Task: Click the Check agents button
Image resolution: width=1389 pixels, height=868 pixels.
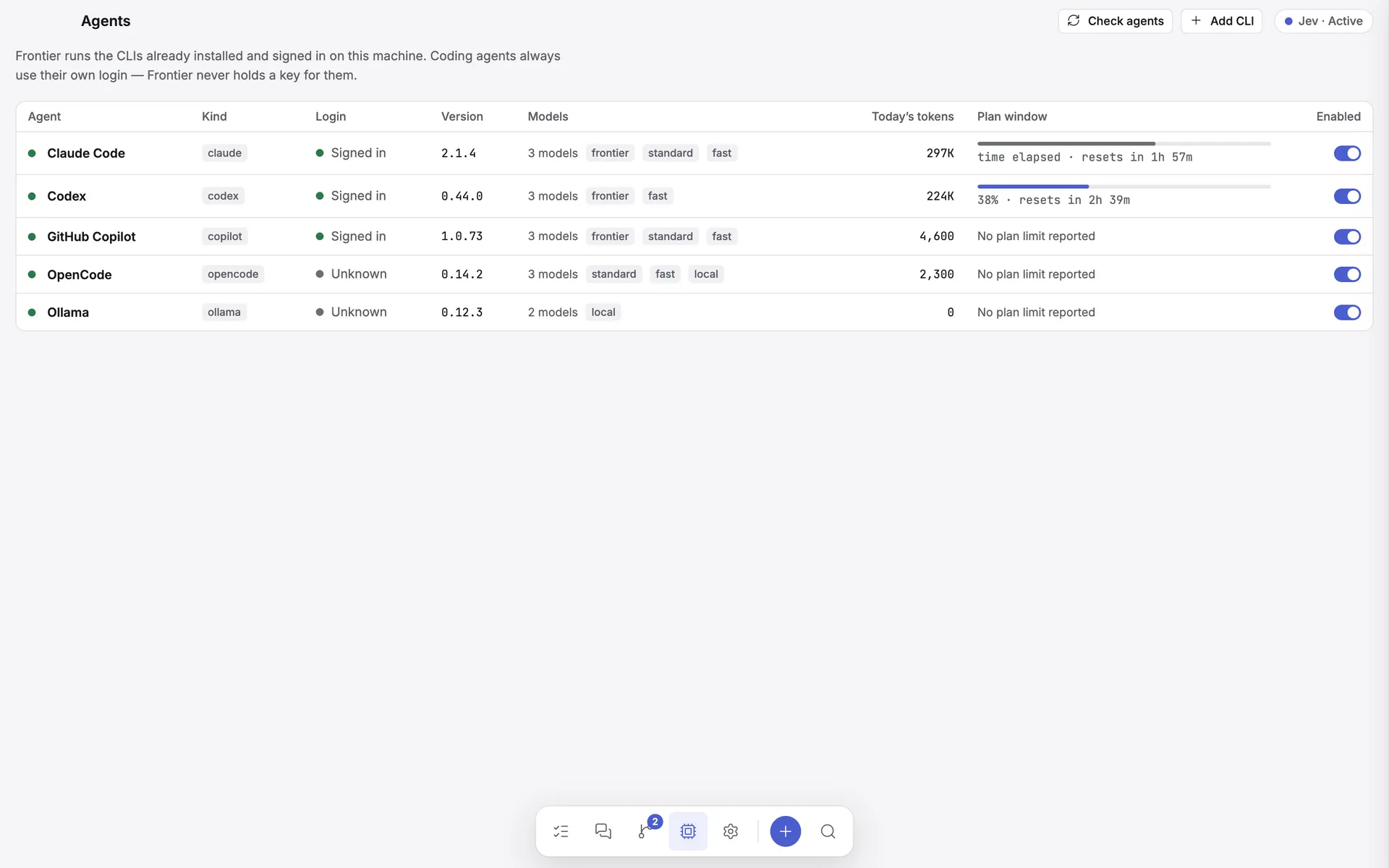Action: [x=1115, y=21]
